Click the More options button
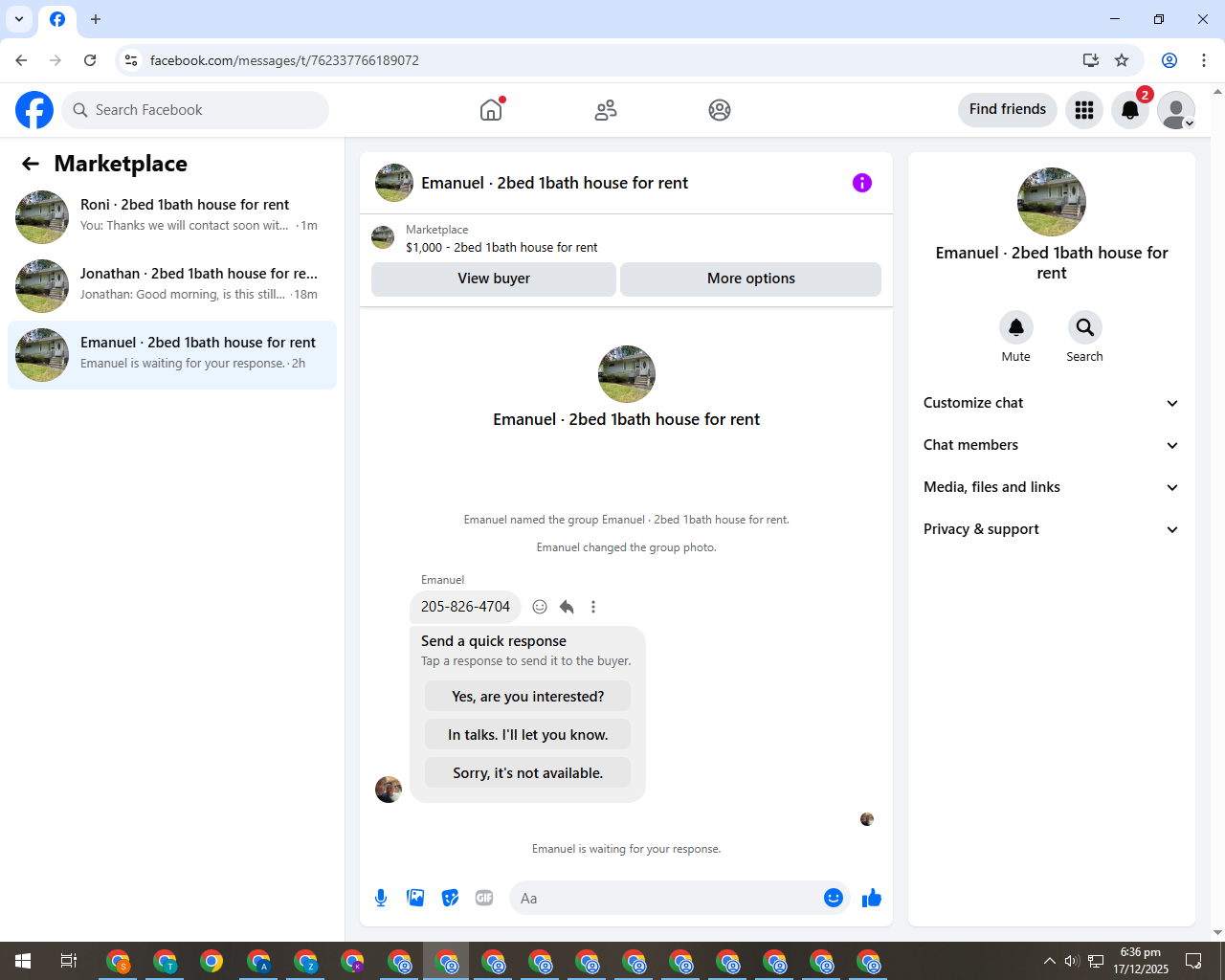1225x980 pixels. click(751, 278)
